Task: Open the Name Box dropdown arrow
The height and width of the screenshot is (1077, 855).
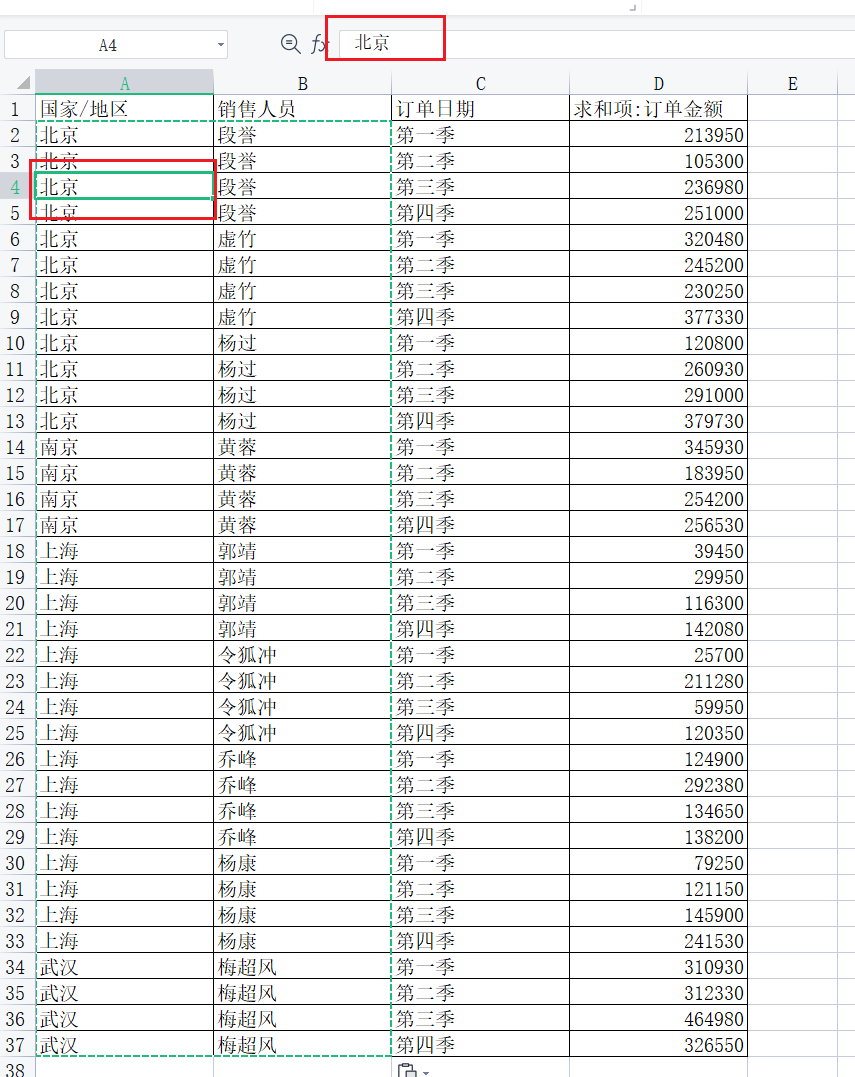Action: (220, 45)
